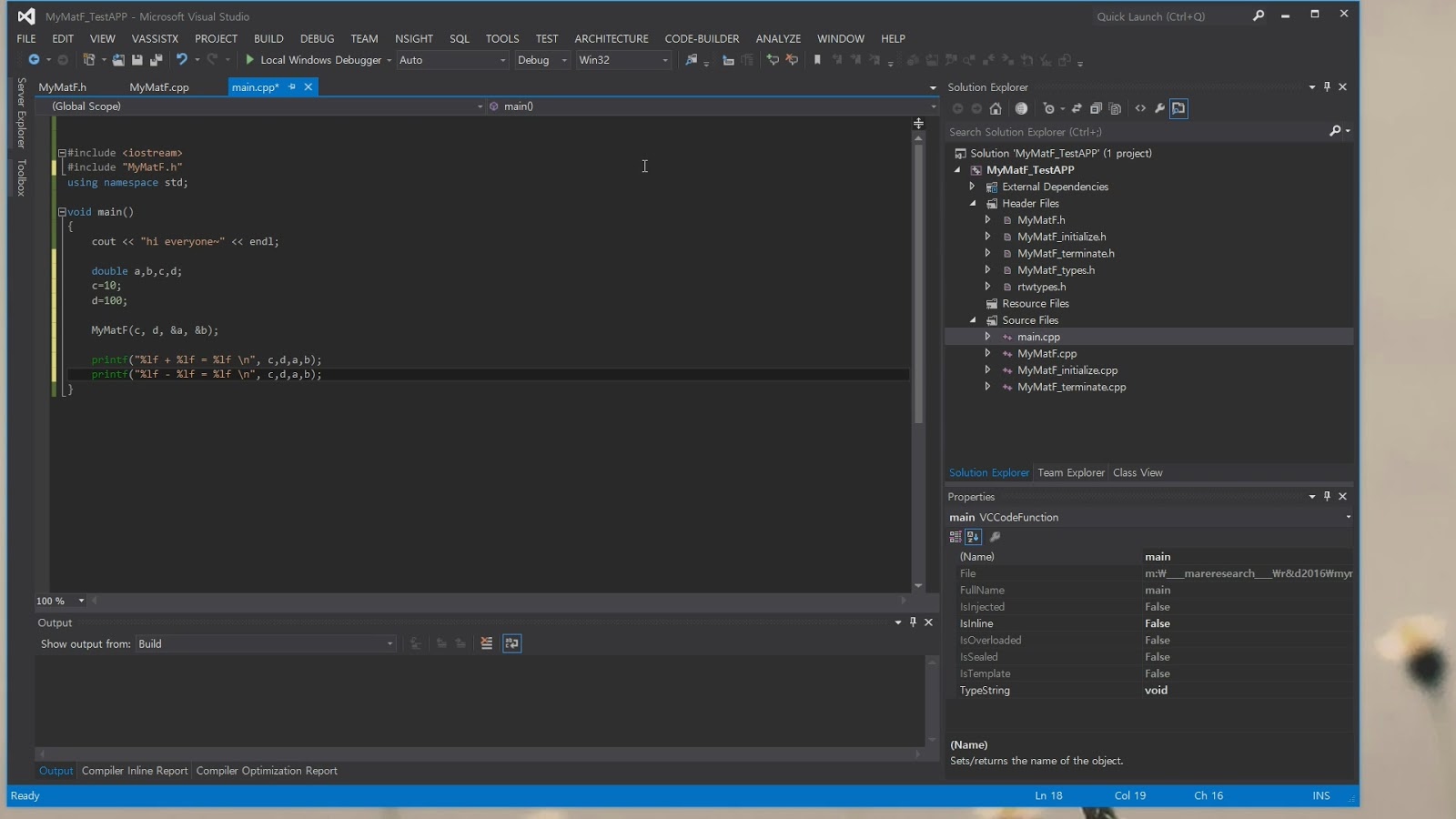
Task: Toggle Preview Selected Items in Solution Explorer
Action: pos(1178,108)
